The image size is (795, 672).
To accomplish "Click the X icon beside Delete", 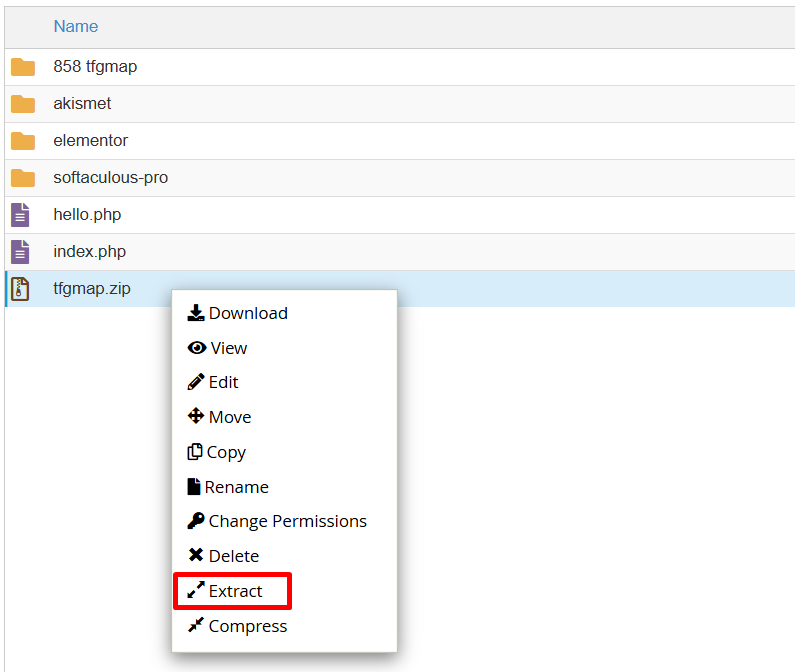I will tap(196, 555).
